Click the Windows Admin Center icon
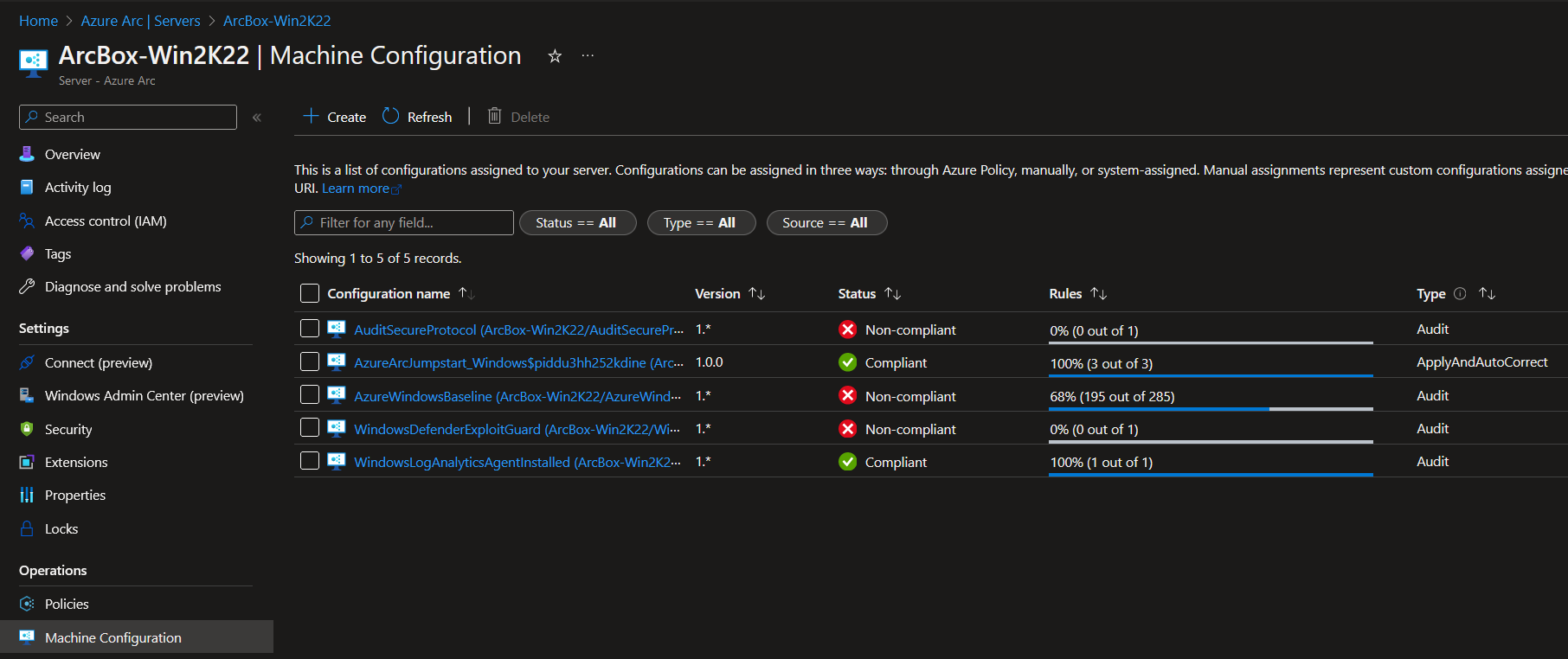The image size is (1568, 659). (x=27, y=395)
